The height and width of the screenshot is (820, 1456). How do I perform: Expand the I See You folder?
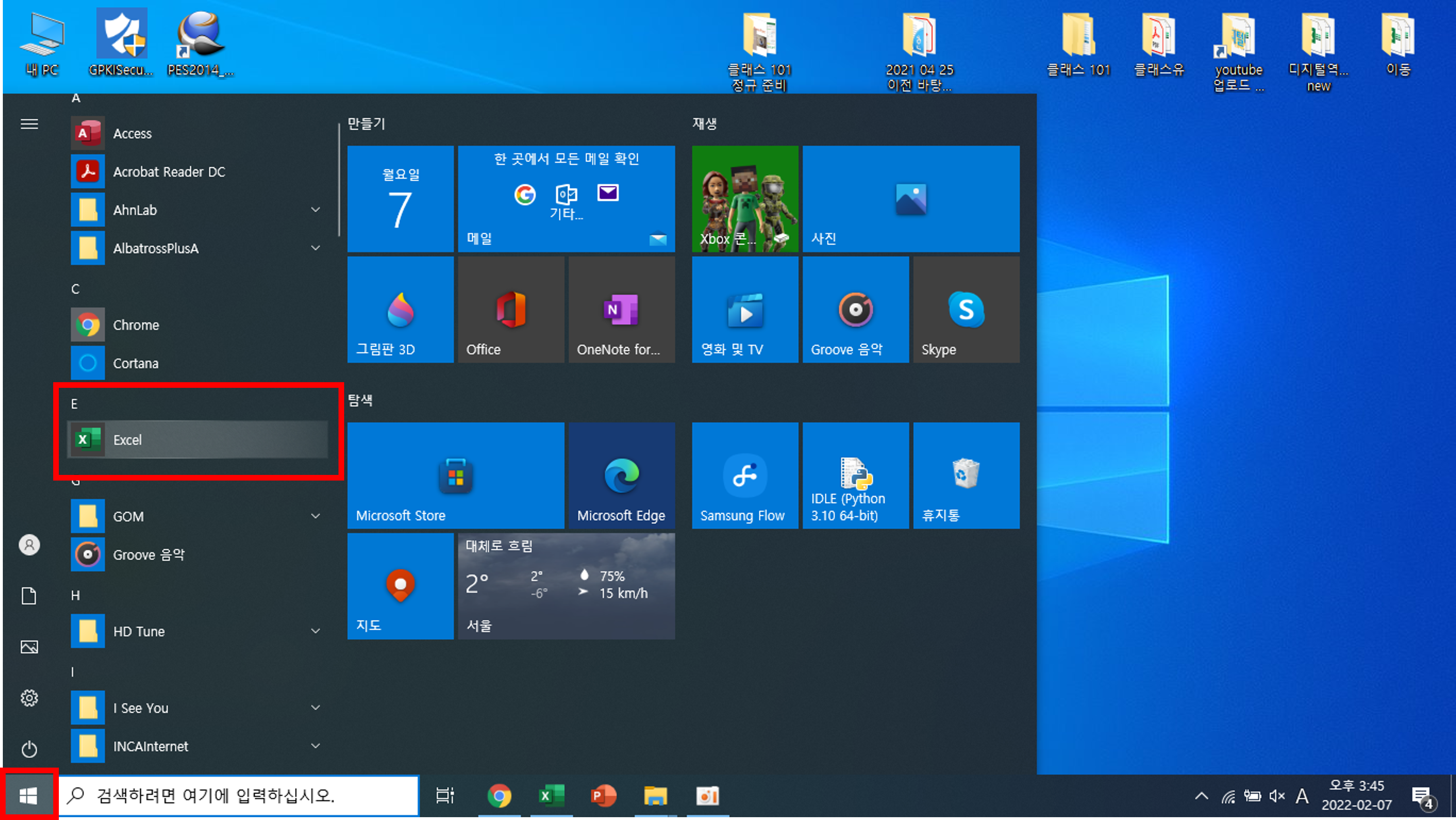[316, 708]
